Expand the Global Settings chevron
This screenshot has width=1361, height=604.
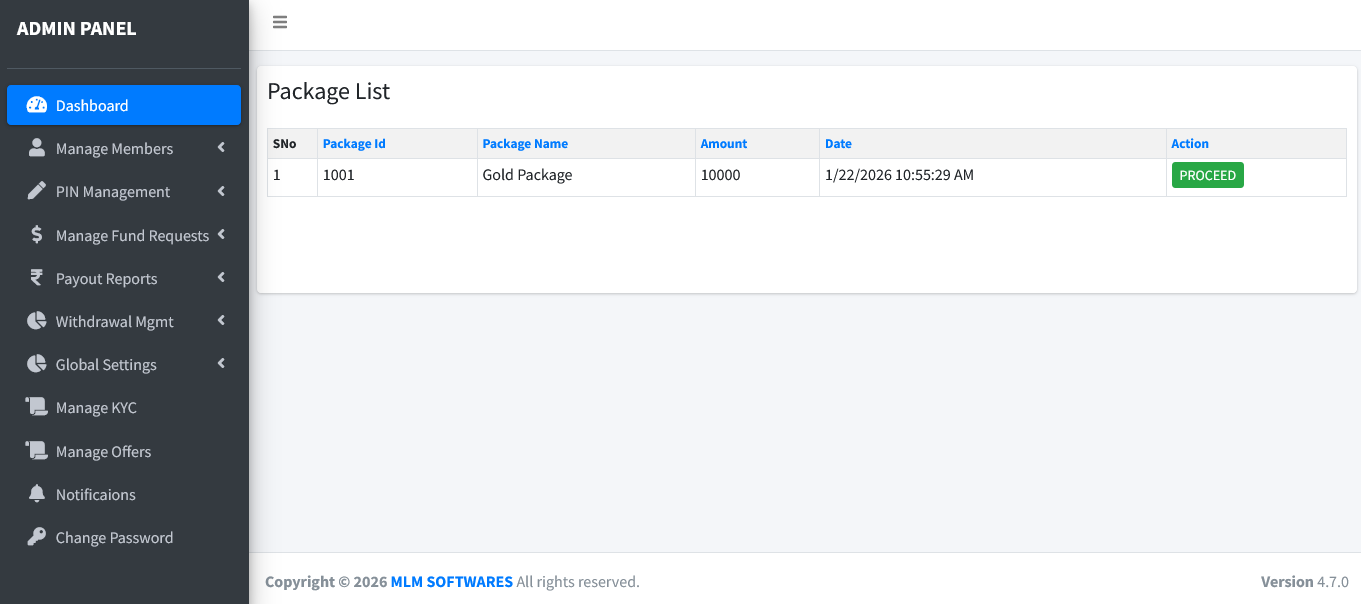[221, 364]
